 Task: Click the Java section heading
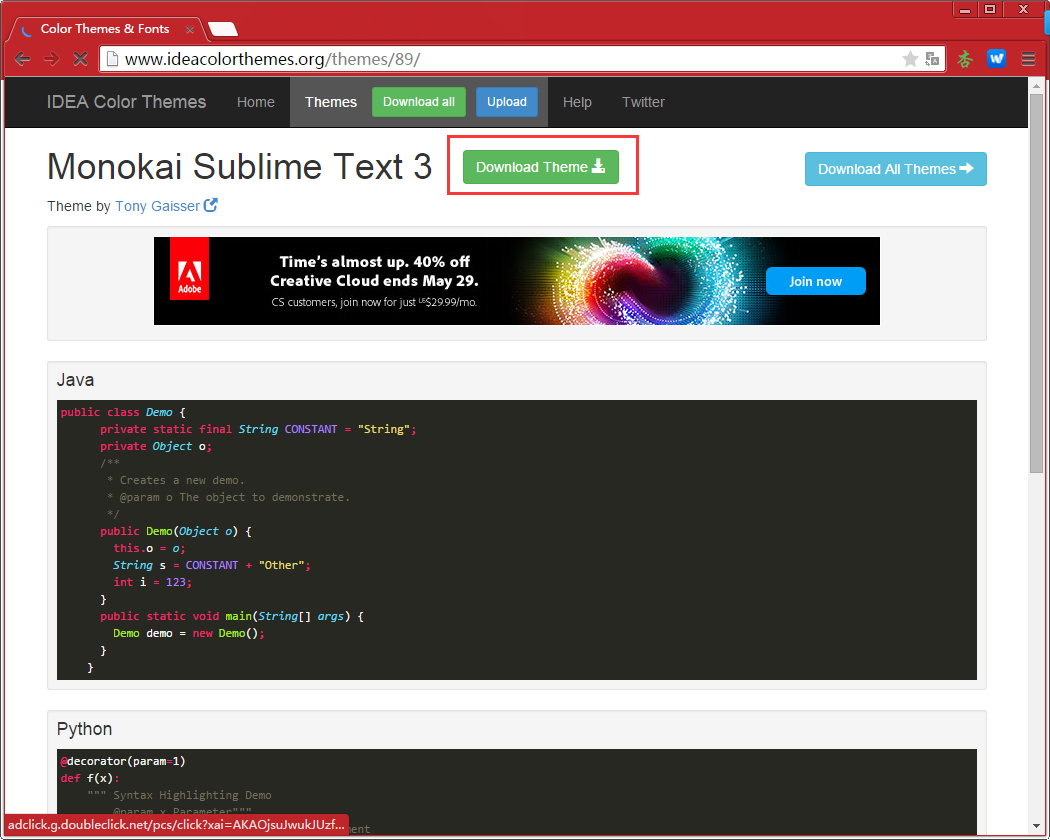[75, 380]
